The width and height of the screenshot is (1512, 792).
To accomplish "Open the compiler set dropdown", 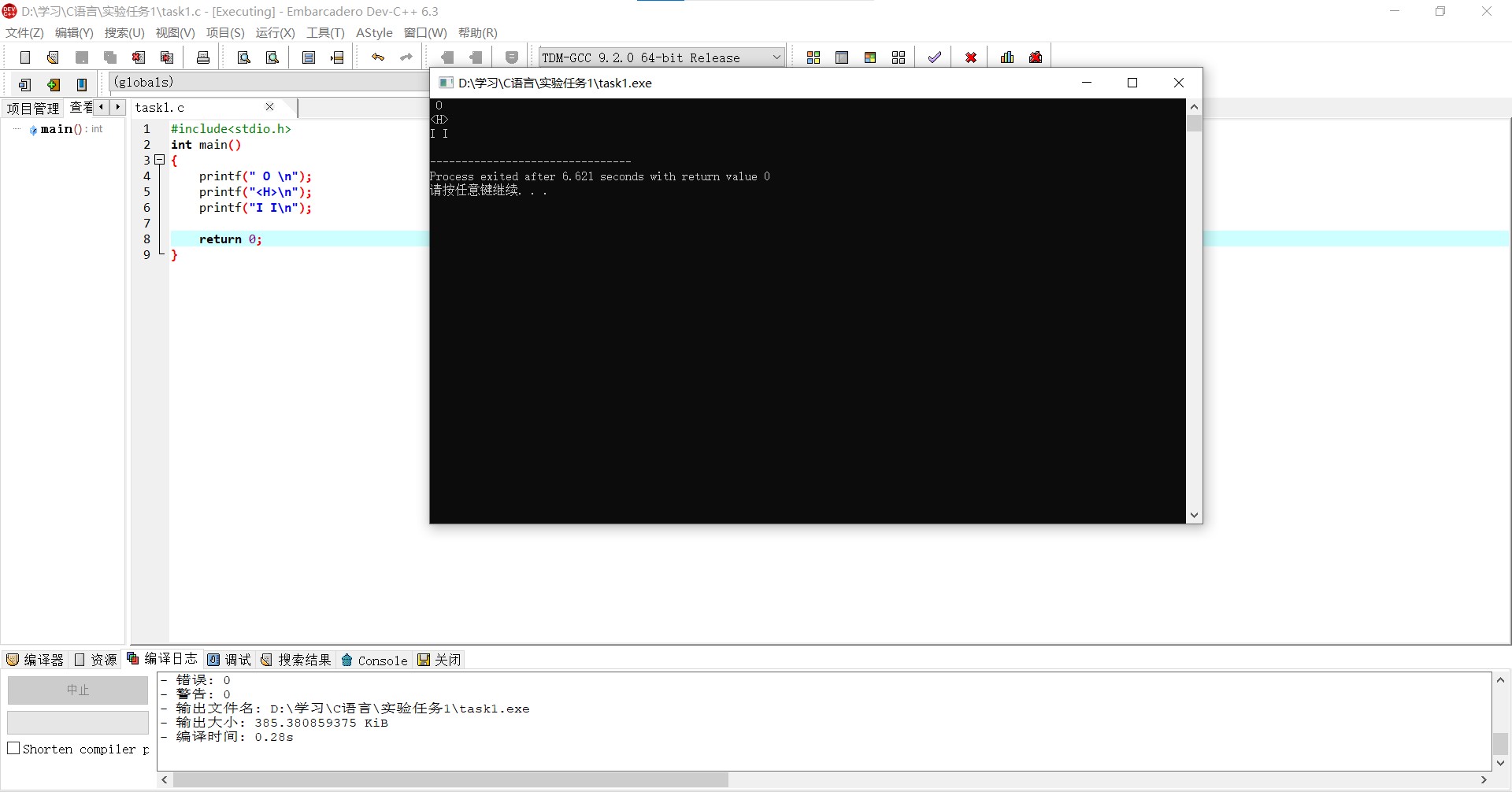I will pos(661,57).
